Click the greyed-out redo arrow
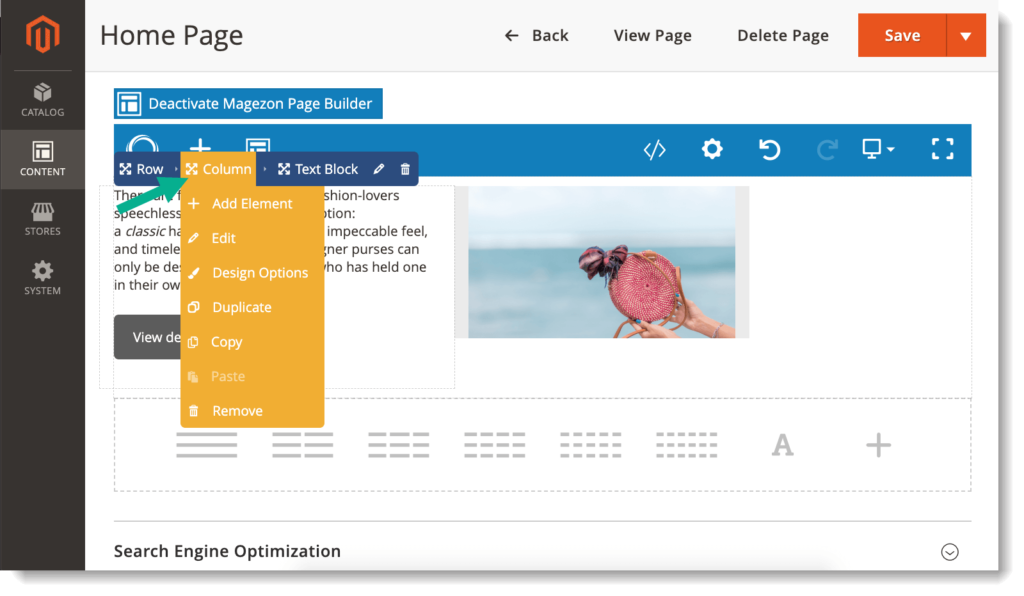This screenshot has width=1024, height=596. [827, 149]
